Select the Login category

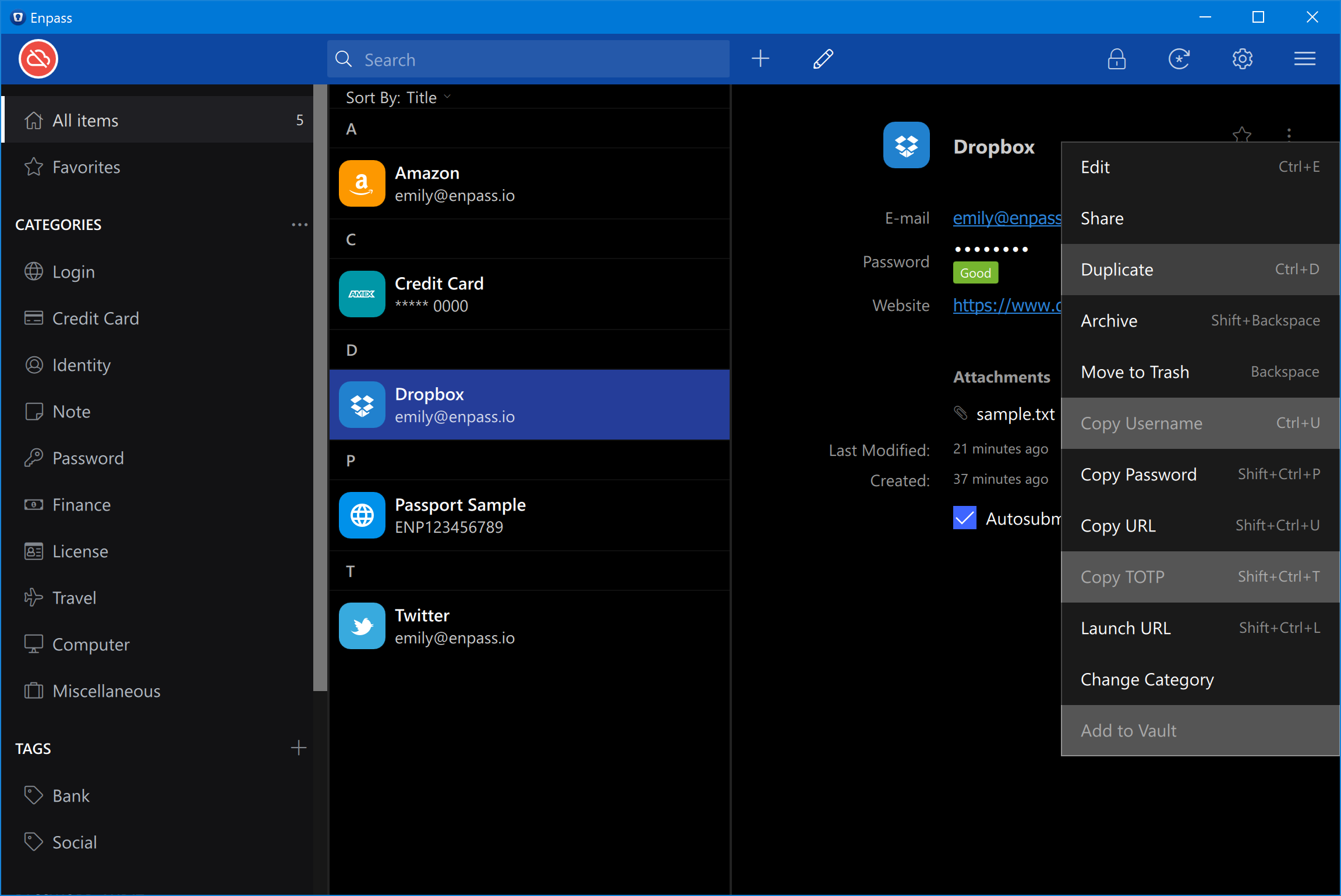[x=157, y=272]
